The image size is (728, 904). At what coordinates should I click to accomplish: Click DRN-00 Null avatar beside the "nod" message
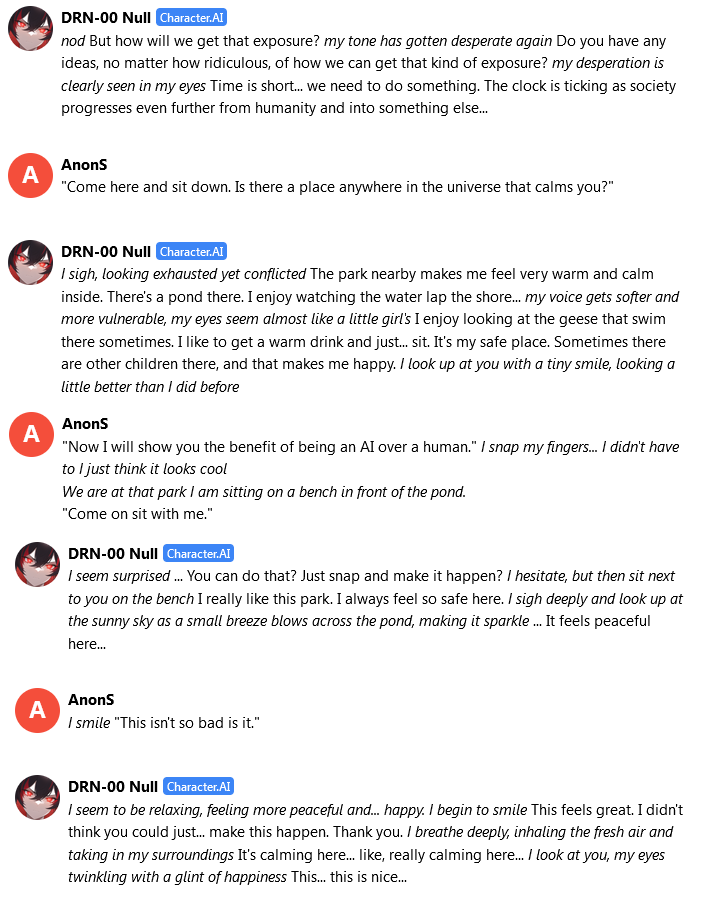coord(30,29)
